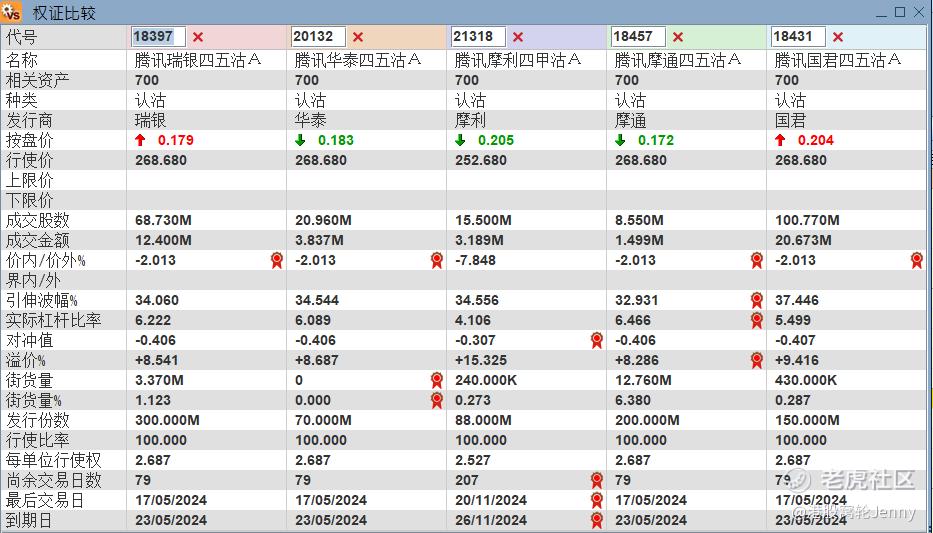The image size is (933, 533).
Task: Select the name 腾讯华泰四五沽A
Action: click(x=358, y=60)
